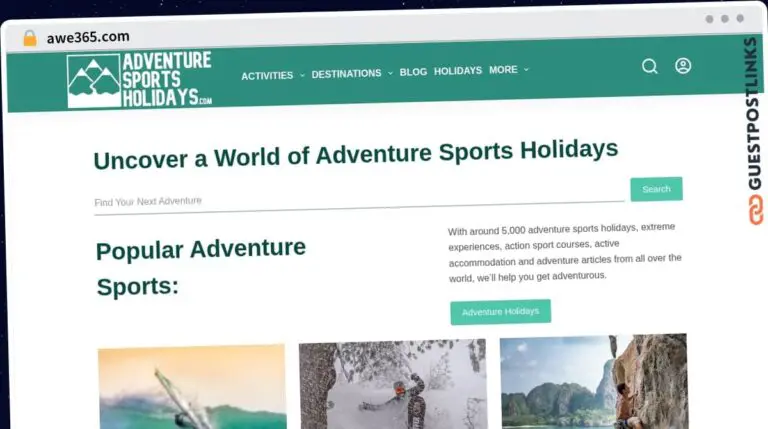Open the snowy skiing photo thumbnail
This screenshot has height=429, width=768.
click(x=393, y=384)
